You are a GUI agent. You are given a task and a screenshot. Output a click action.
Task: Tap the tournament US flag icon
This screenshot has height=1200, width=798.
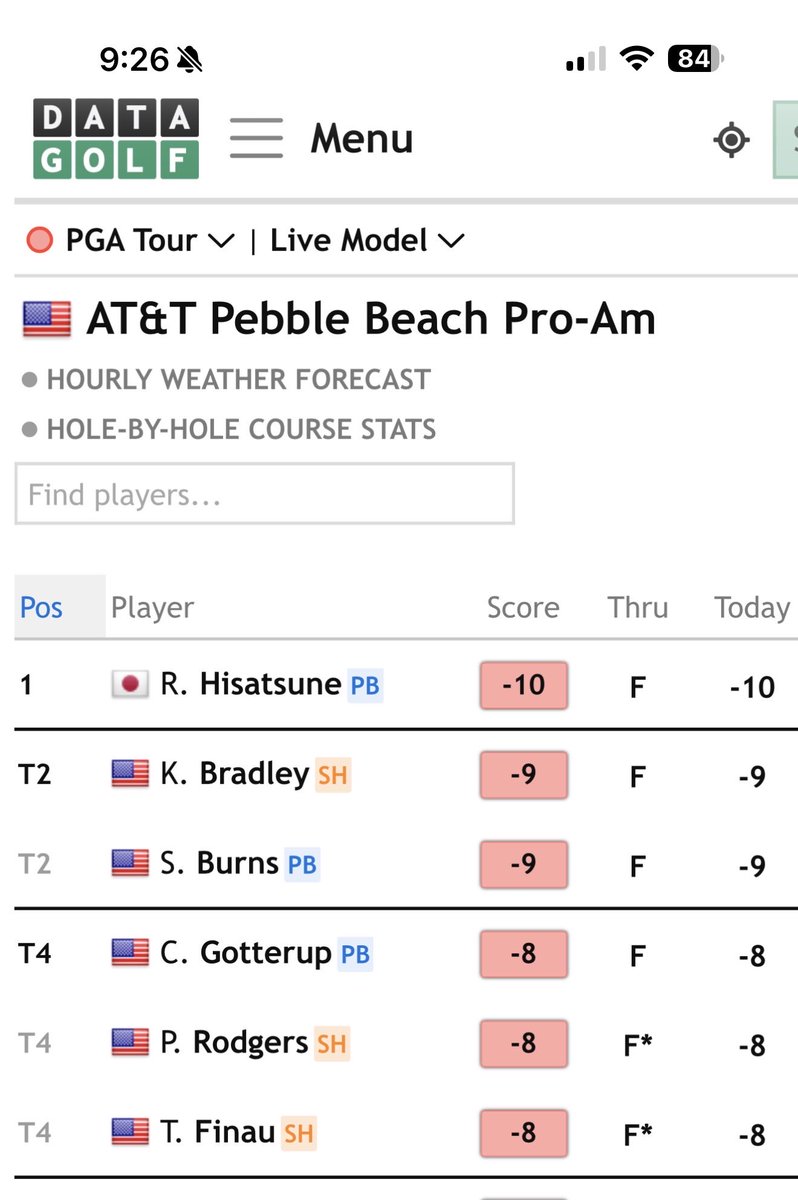[x=47, y=320]
